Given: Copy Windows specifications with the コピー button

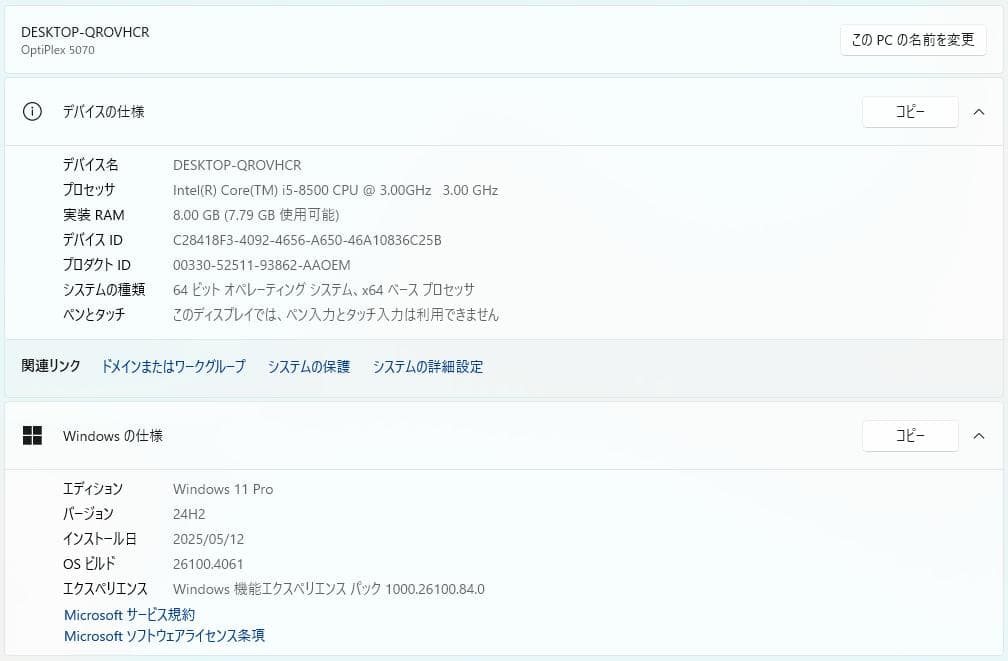Looking at the screenshot, I should point(909,435).
